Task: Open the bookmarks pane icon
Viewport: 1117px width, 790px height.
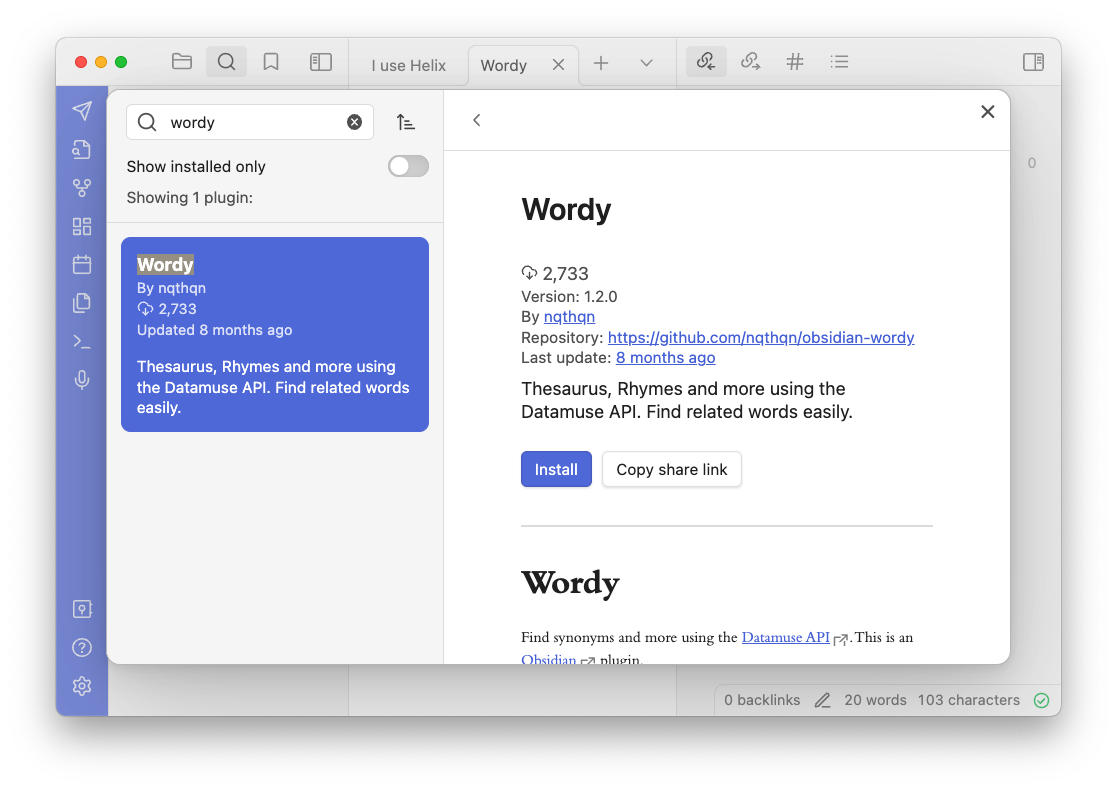Action: pos(271,62)
